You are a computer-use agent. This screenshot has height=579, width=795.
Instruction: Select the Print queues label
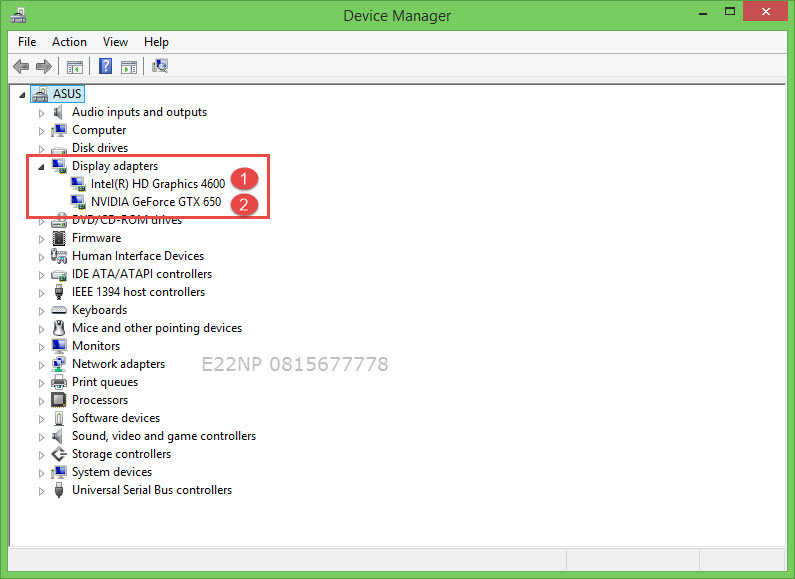(x=104, y=382)
